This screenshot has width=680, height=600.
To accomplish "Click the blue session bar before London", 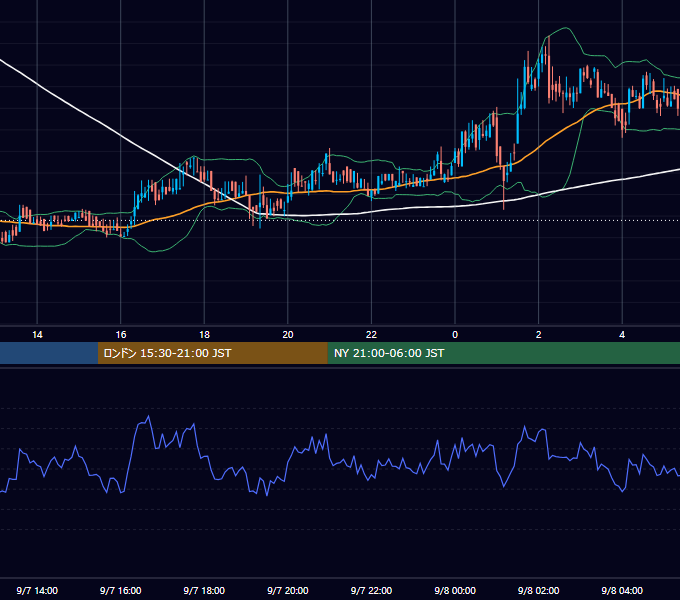I will [x=49, y=353].
